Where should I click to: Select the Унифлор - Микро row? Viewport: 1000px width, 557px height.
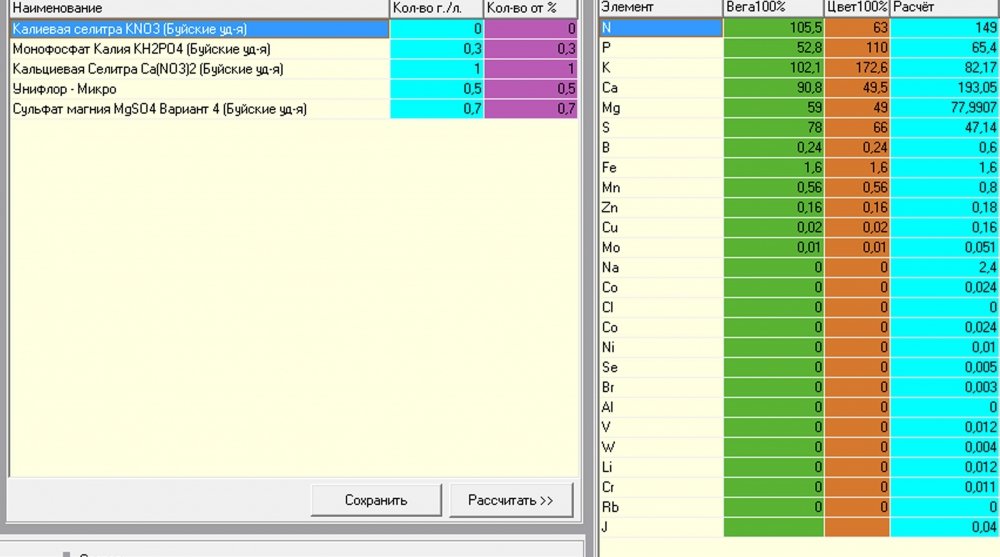click(x=293, y=89)
